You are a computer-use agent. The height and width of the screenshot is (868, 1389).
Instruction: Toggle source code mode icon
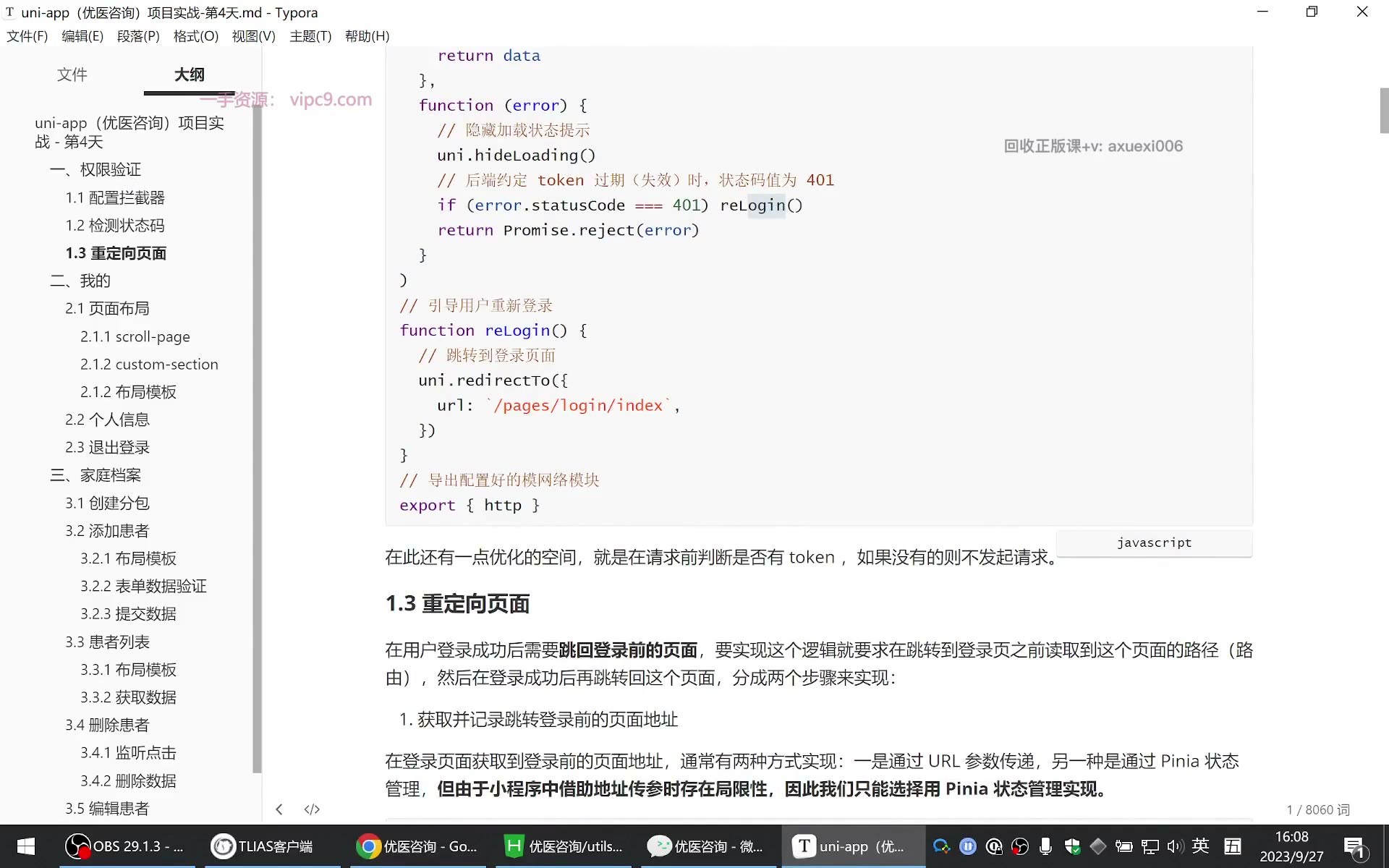[x=312, y=809]
